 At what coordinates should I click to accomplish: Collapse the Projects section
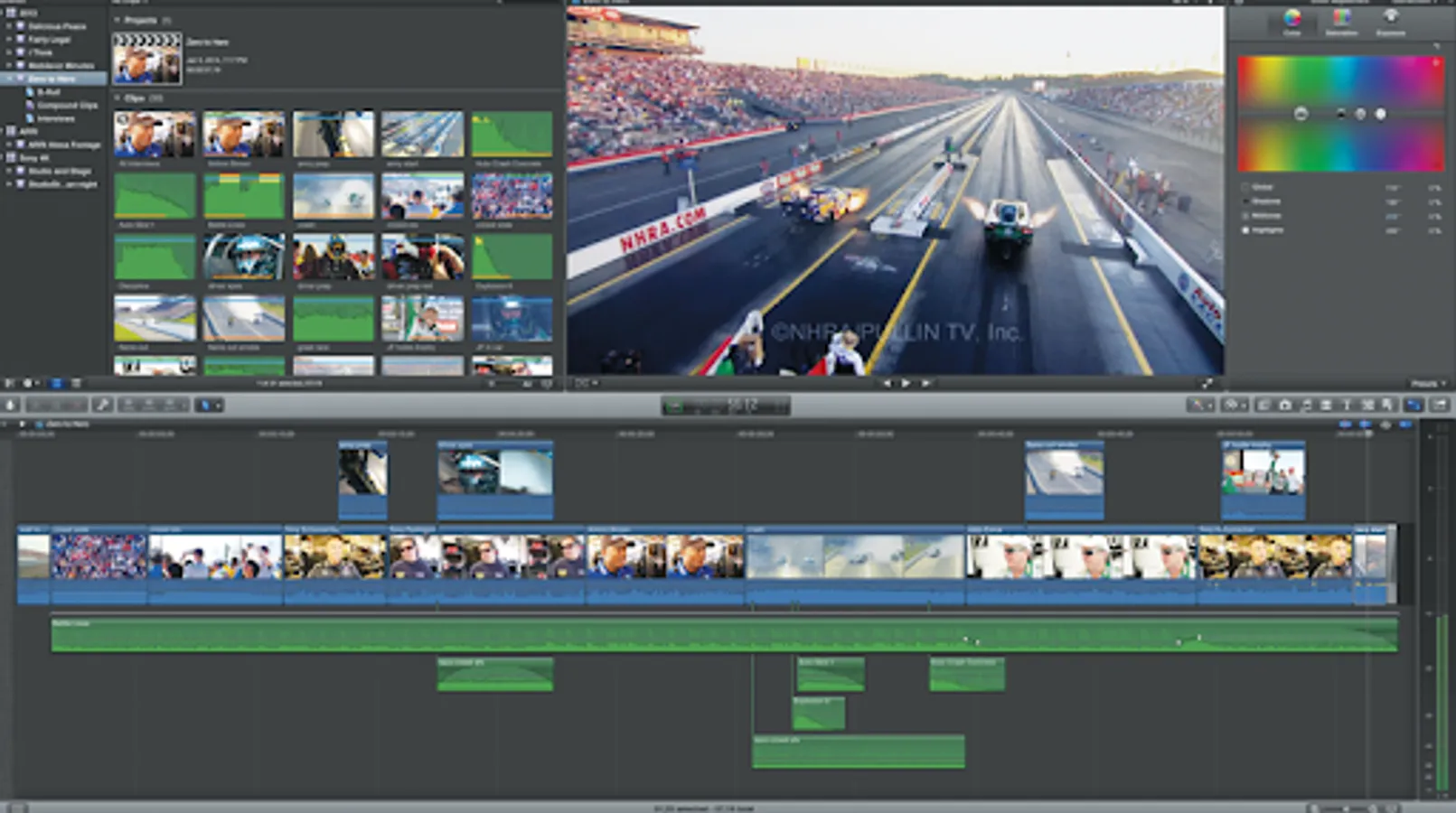pyautogui.click(x=117, y=20)
